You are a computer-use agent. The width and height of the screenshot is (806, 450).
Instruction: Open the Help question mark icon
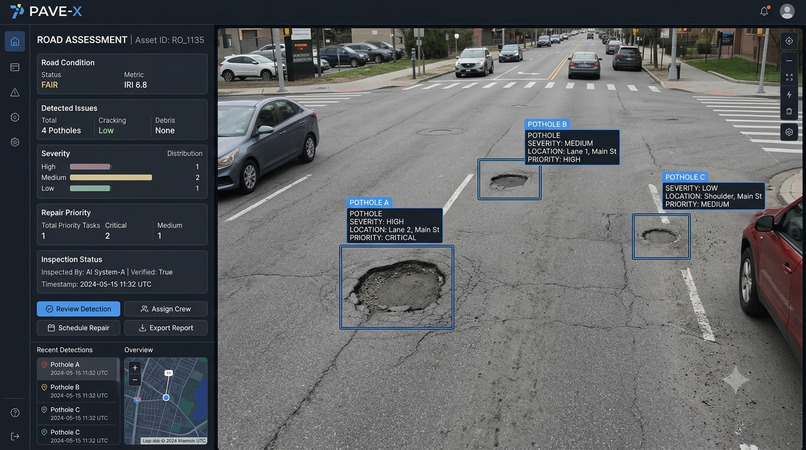coord(15,412)
